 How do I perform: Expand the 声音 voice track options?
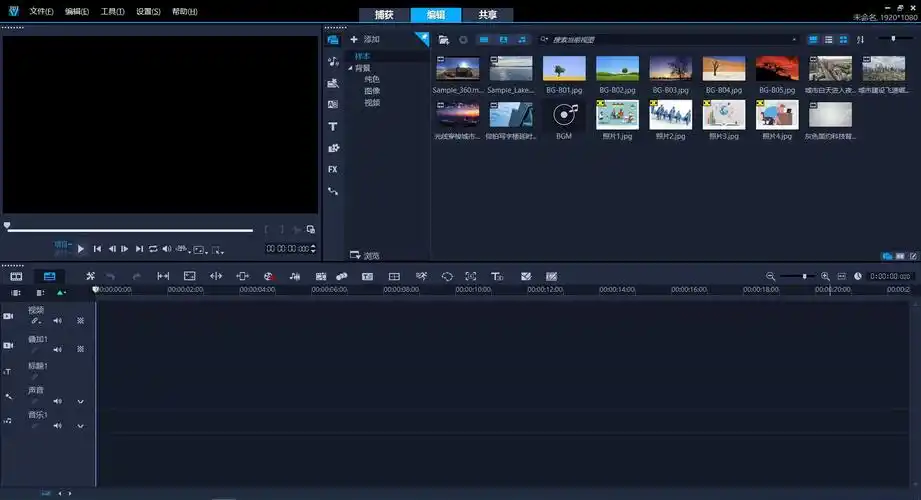(x=80, y=401)
